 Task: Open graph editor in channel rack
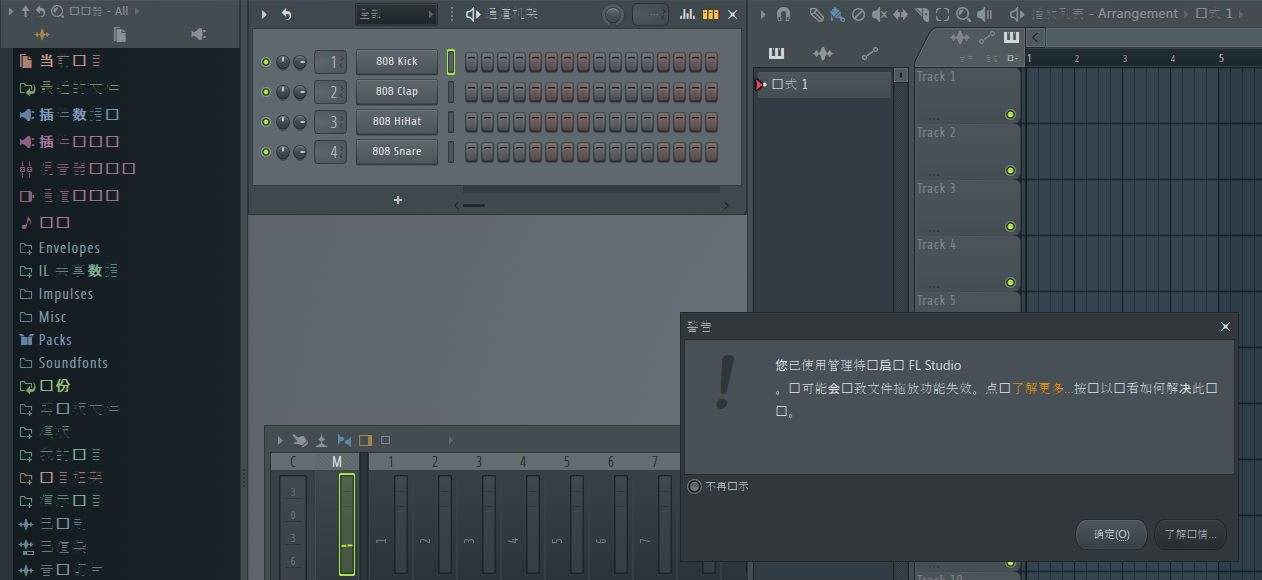tap(687, 14)
